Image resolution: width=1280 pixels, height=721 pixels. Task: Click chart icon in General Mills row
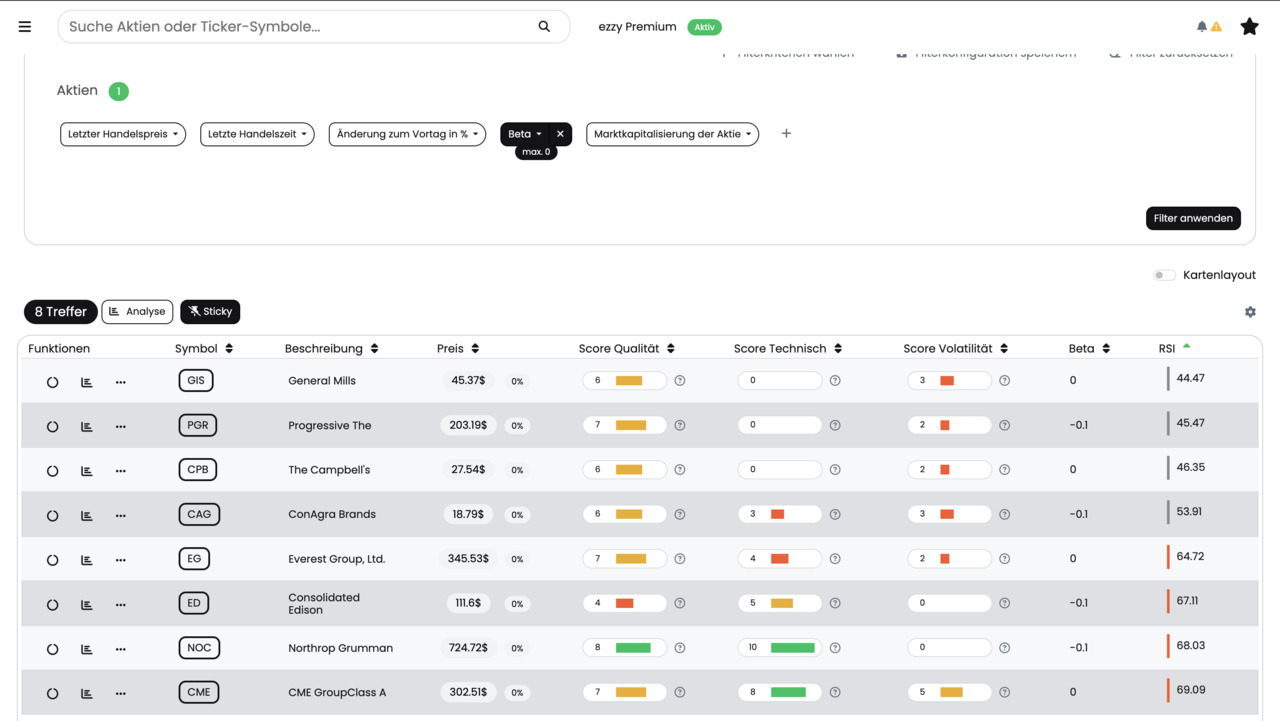(x=87, y=382)
